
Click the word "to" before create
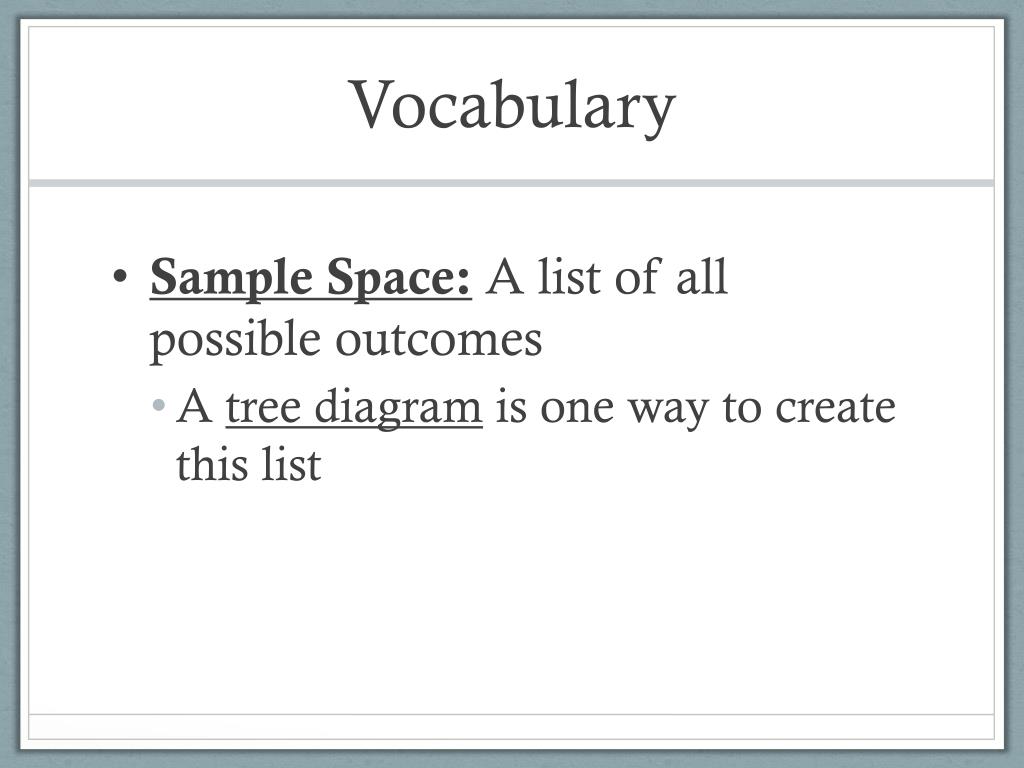tap(743, 408)
